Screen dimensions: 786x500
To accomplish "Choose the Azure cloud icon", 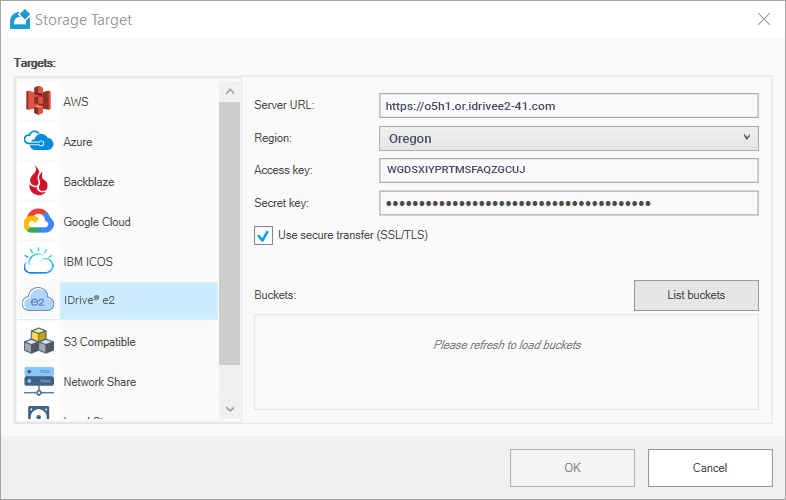I will tap(39, 141).
